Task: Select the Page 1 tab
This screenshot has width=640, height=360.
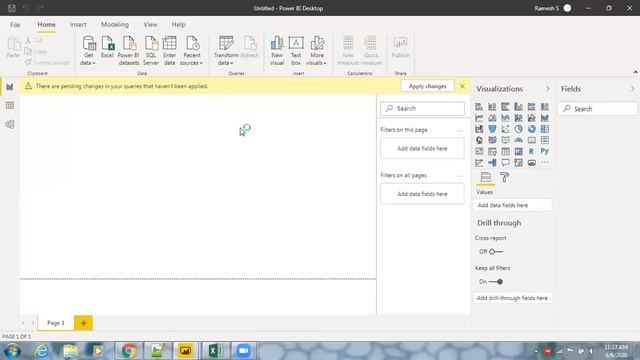Action: pos(56,323)
